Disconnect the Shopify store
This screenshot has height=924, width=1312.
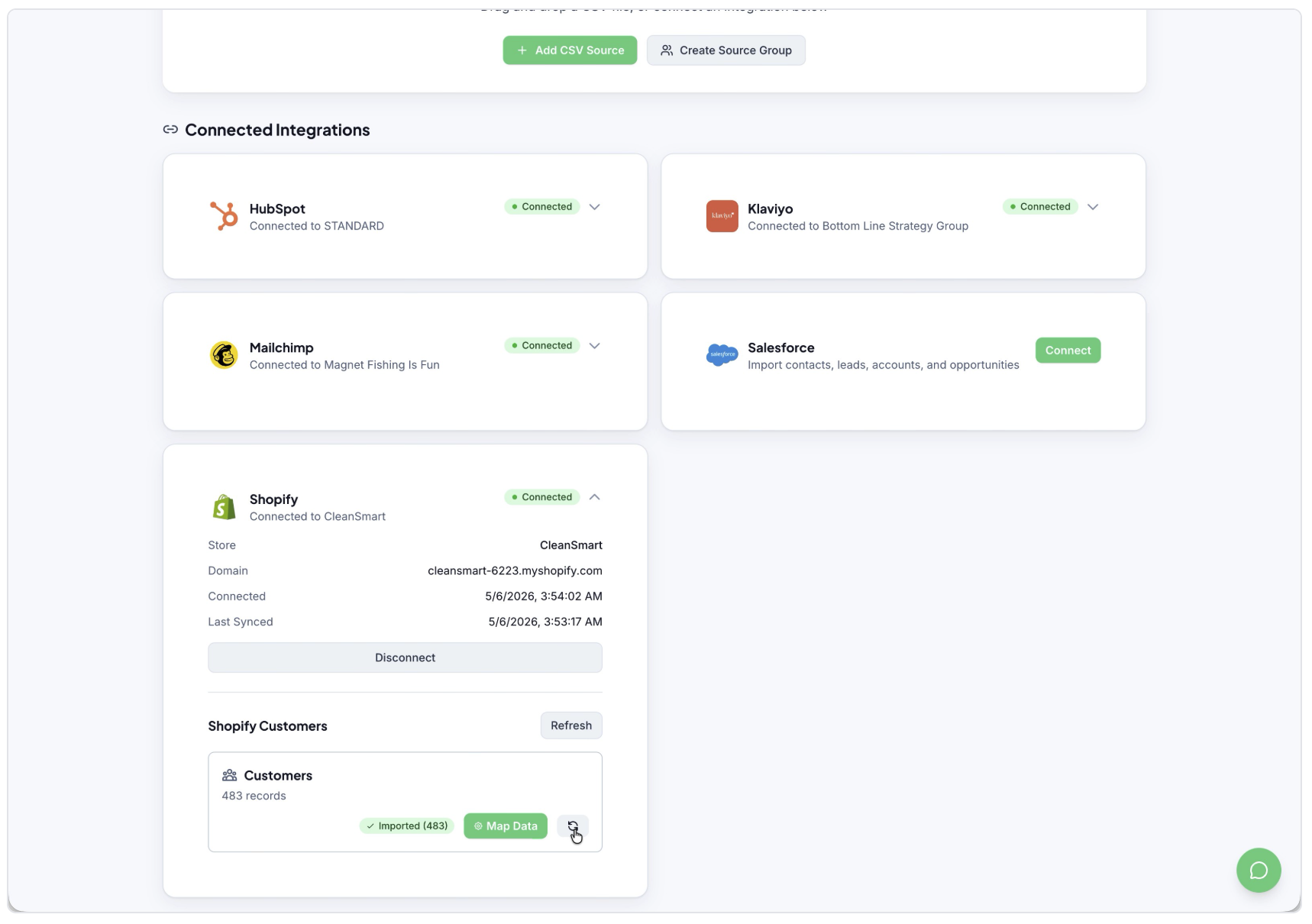pyautogui.click(x=405, y=657)
